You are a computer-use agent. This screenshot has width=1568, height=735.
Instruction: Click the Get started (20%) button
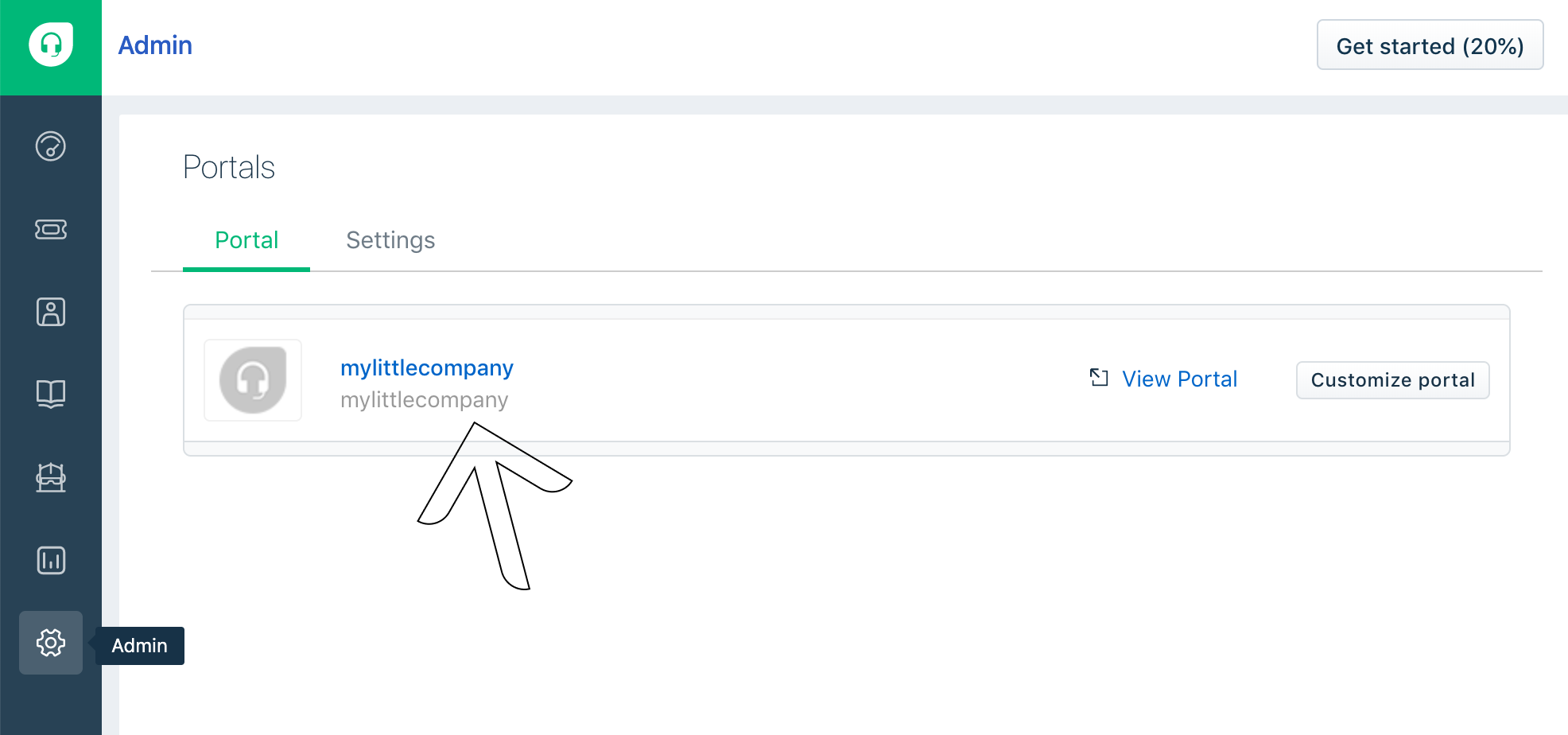tap(1430, 45)
